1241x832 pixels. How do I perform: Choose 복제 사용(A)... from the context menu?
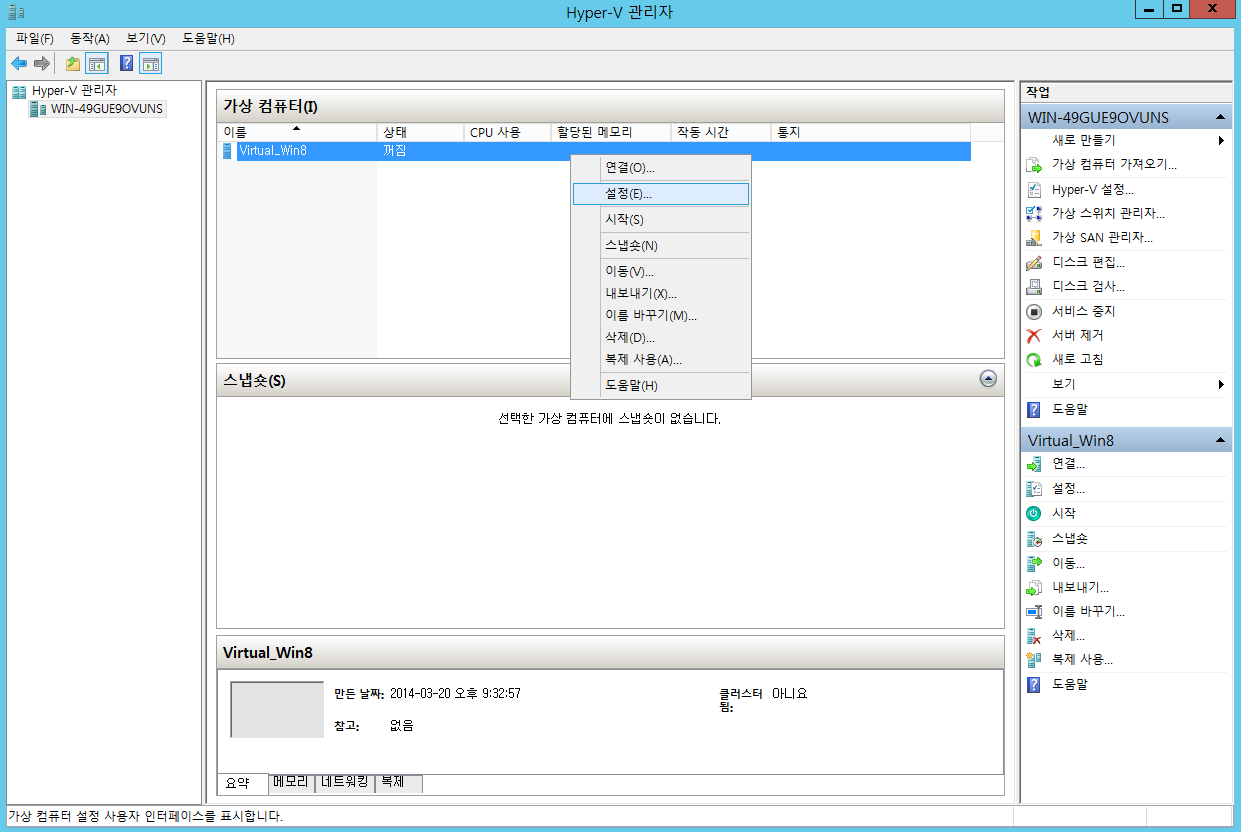(660, 360)
